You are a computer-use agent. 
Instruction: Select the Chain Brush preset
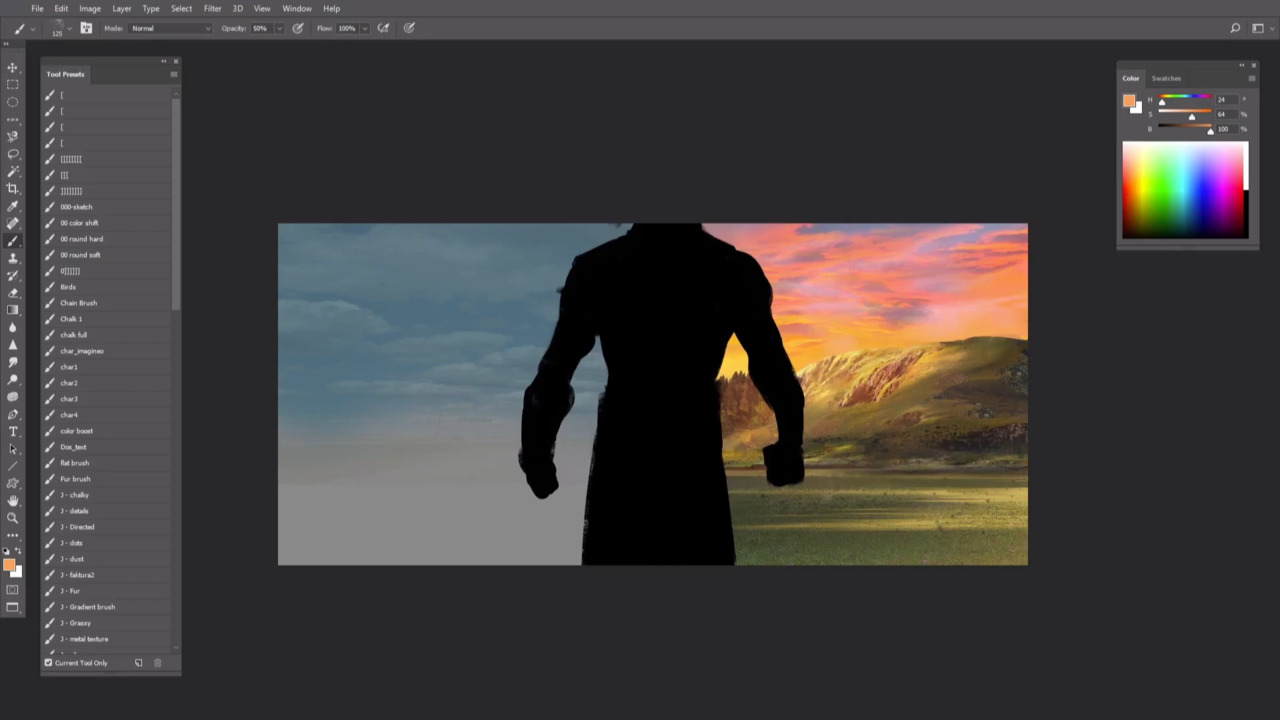[78, 303]
